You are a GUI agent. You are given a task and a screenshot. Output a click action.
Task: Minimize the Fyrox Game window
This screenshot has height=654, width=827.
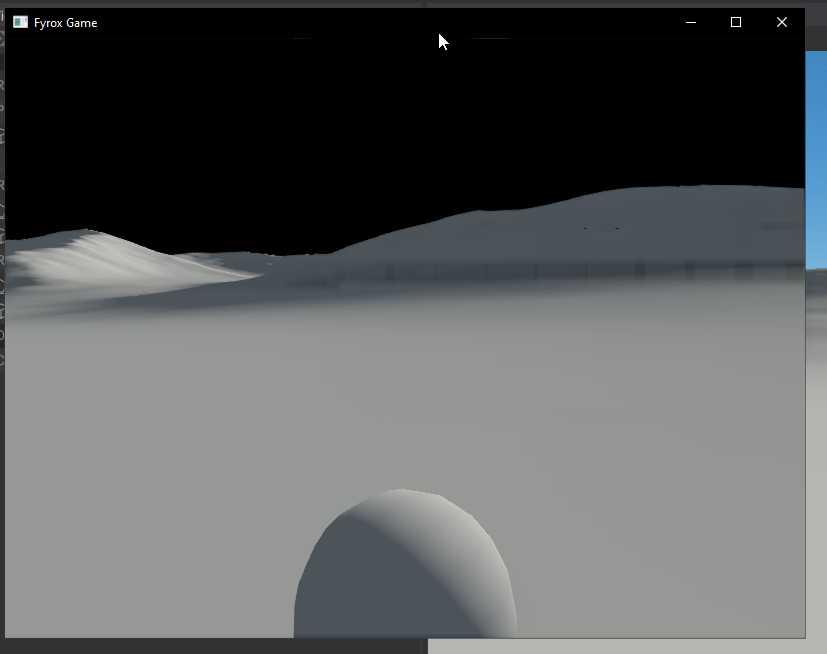(x=690, y=22)
